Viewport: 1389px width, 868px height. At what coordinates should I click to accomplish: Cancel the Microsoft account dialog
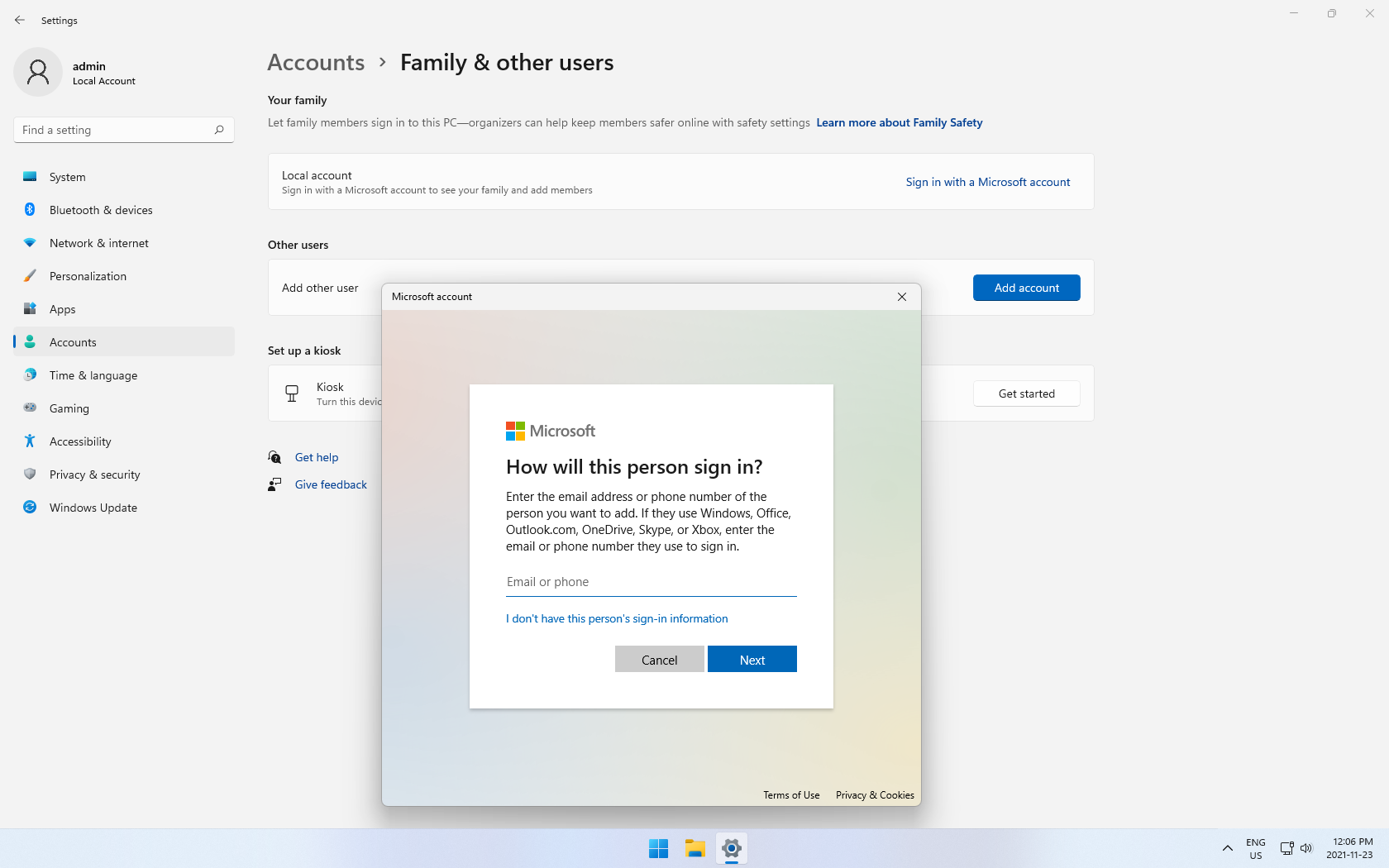pos(659,660)
